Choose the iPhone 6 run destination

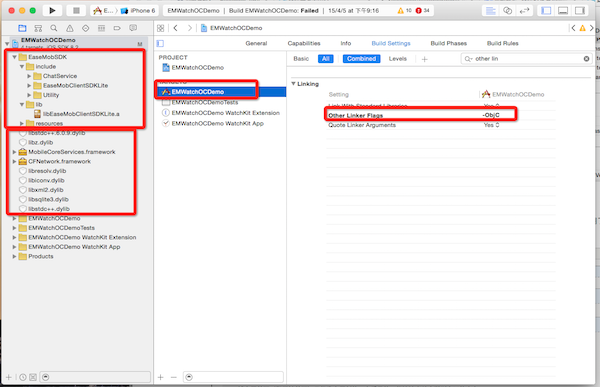coord(138,11)
